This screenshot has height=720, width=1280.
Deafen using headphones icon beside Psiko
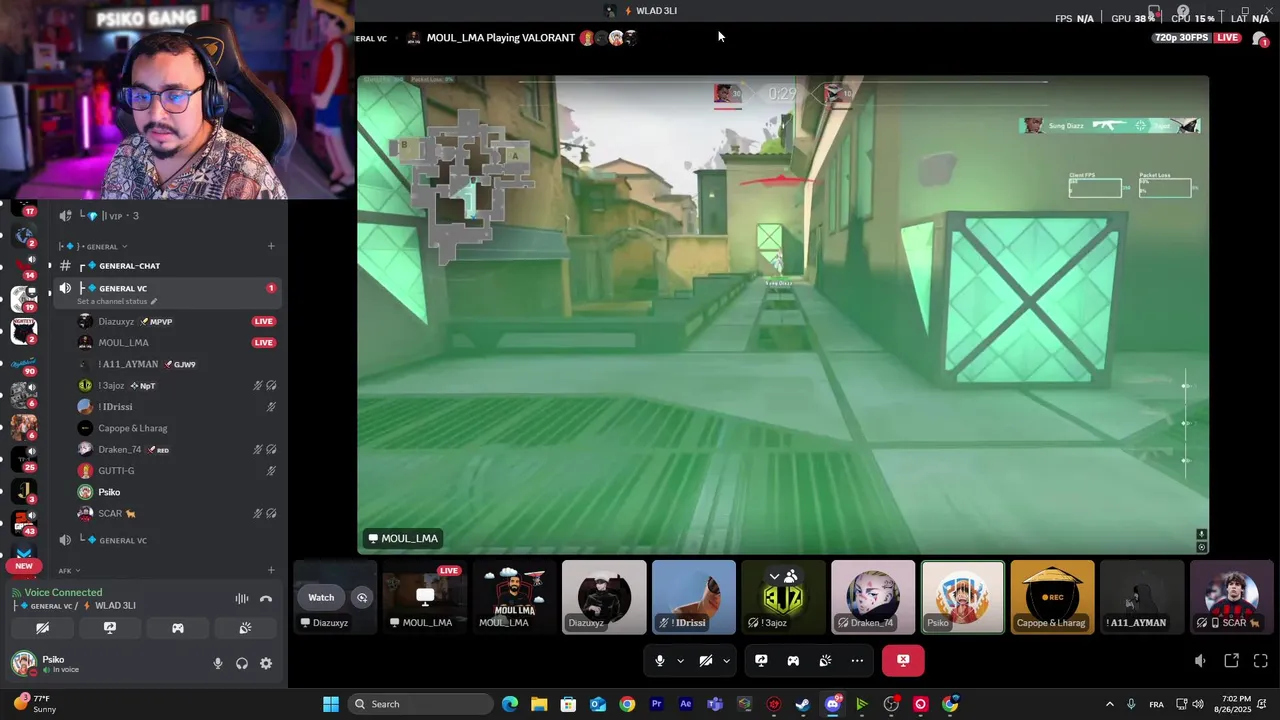coord(242,663)
